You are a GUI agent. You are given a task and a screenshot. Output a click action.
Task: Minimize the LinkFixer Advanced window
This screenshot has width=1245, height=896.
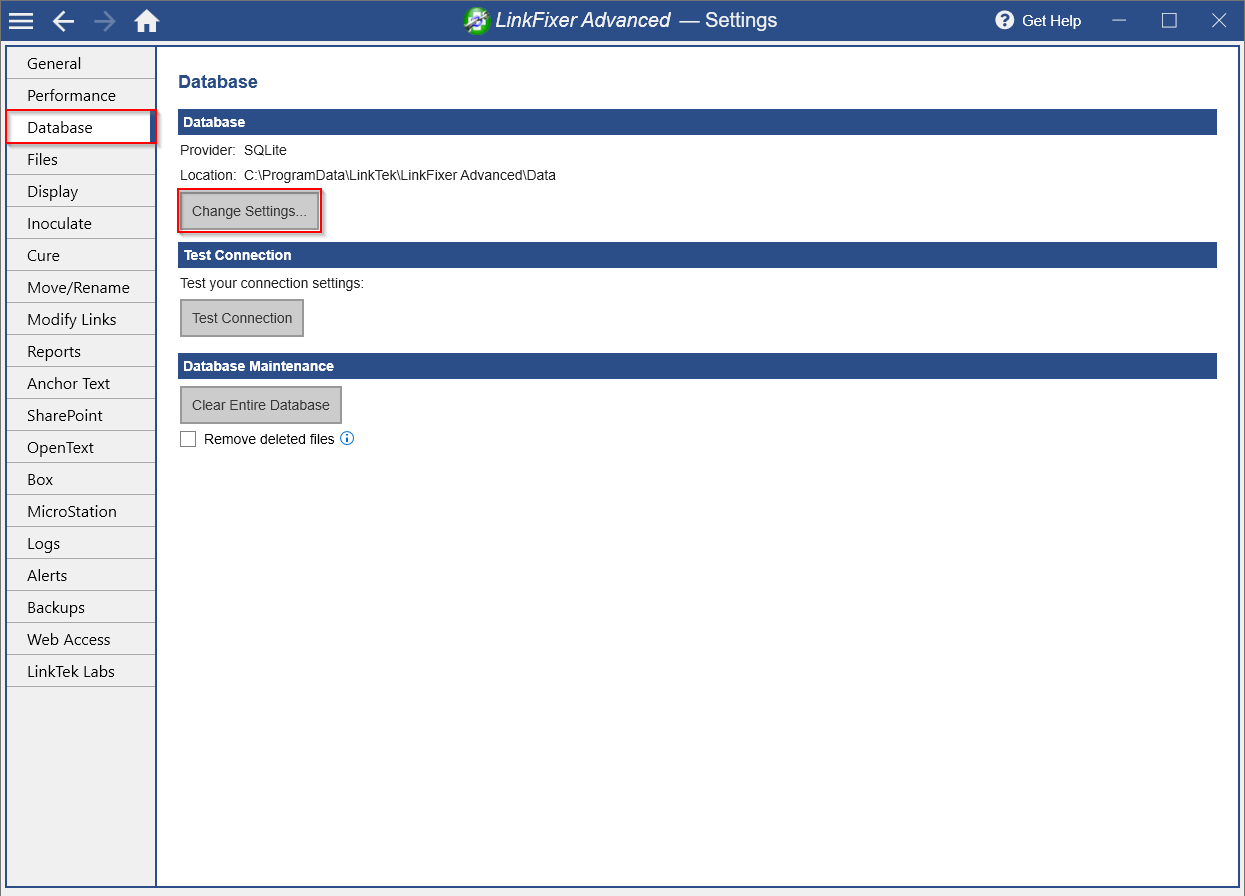click(1120, 20)
